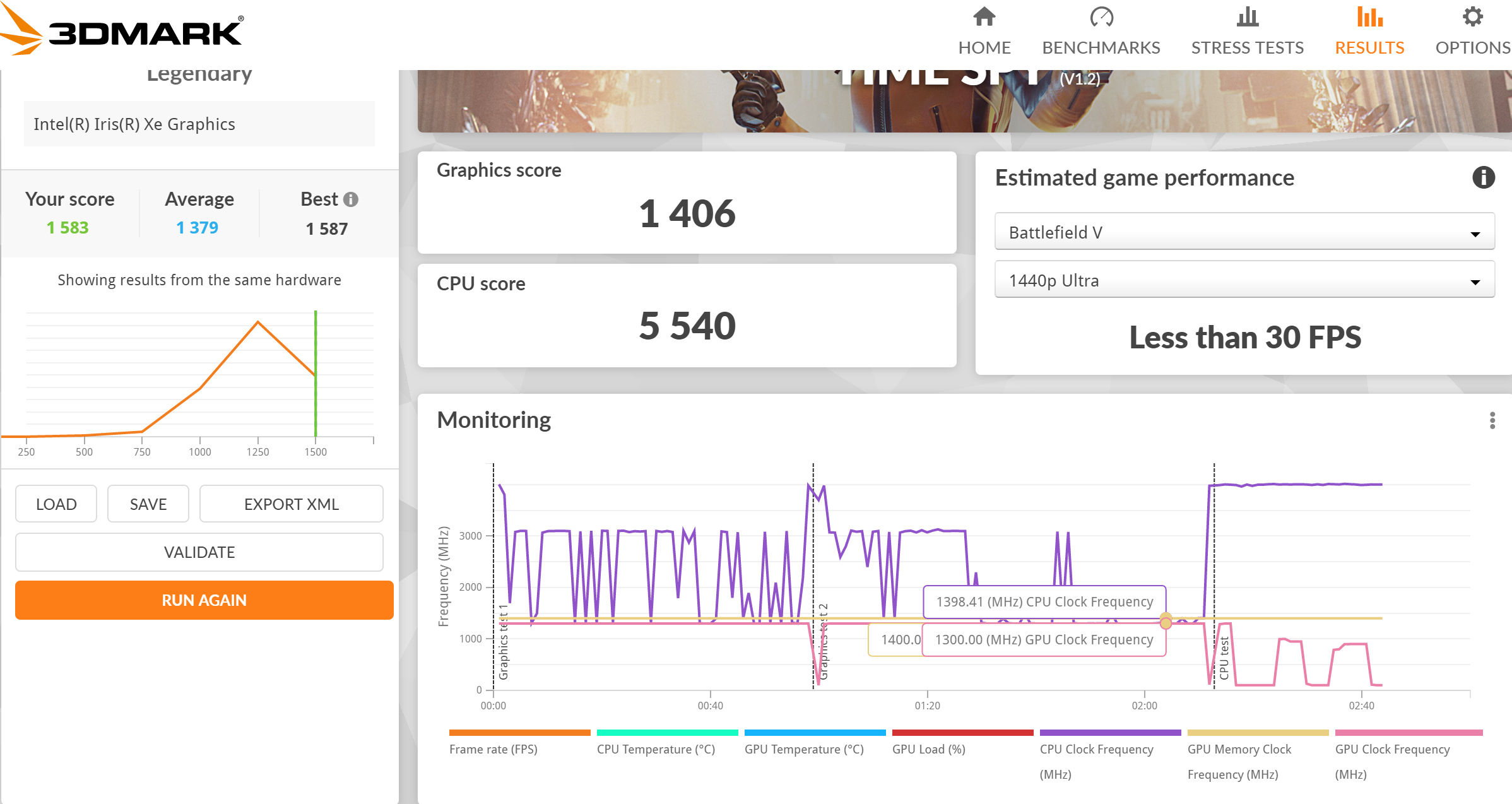1512x804 pixels.
Task: Click Your score value 1 583
Action: pos(68,228)
